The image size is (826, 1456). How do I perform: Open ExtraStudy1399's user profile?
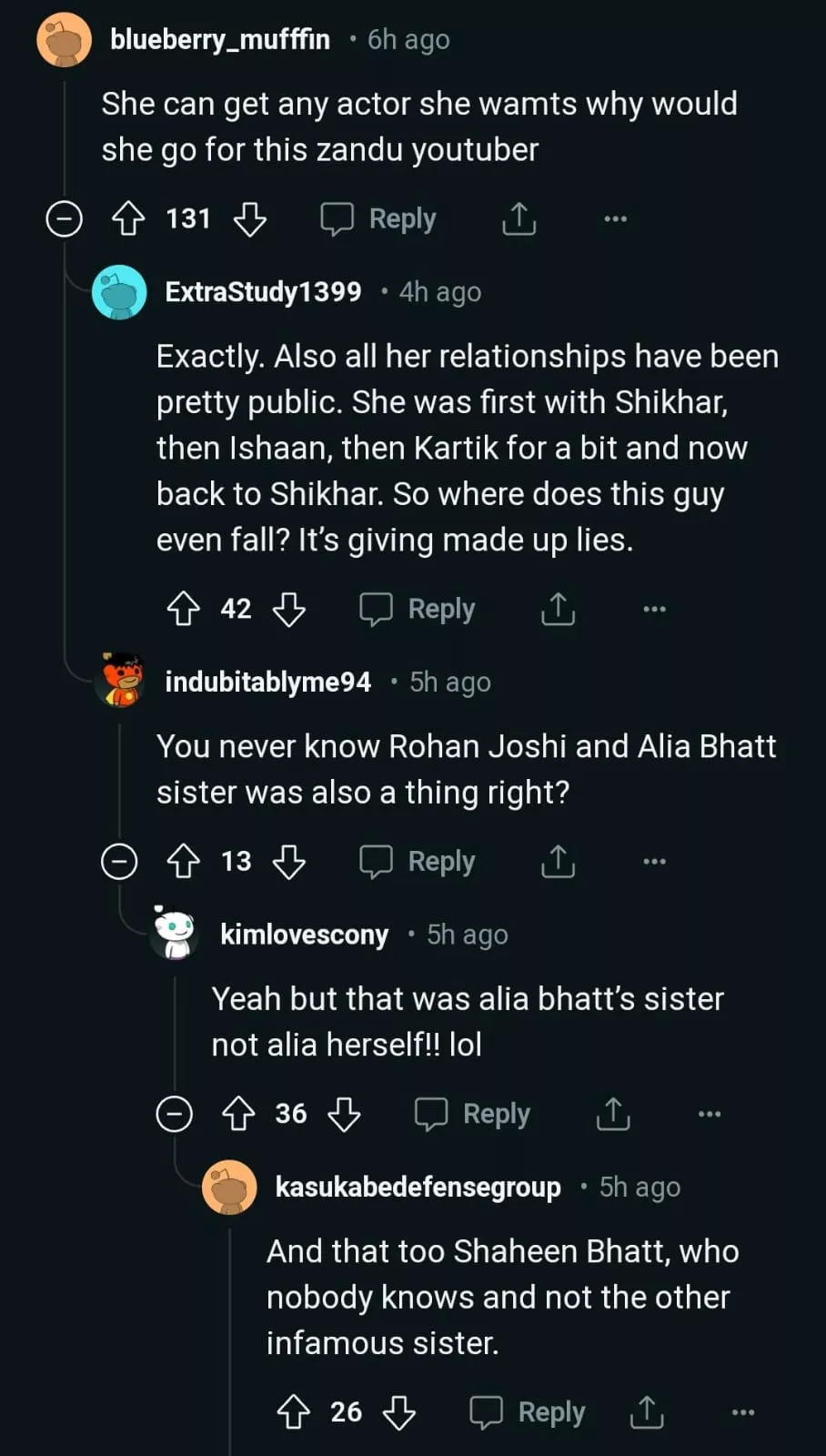263,292
